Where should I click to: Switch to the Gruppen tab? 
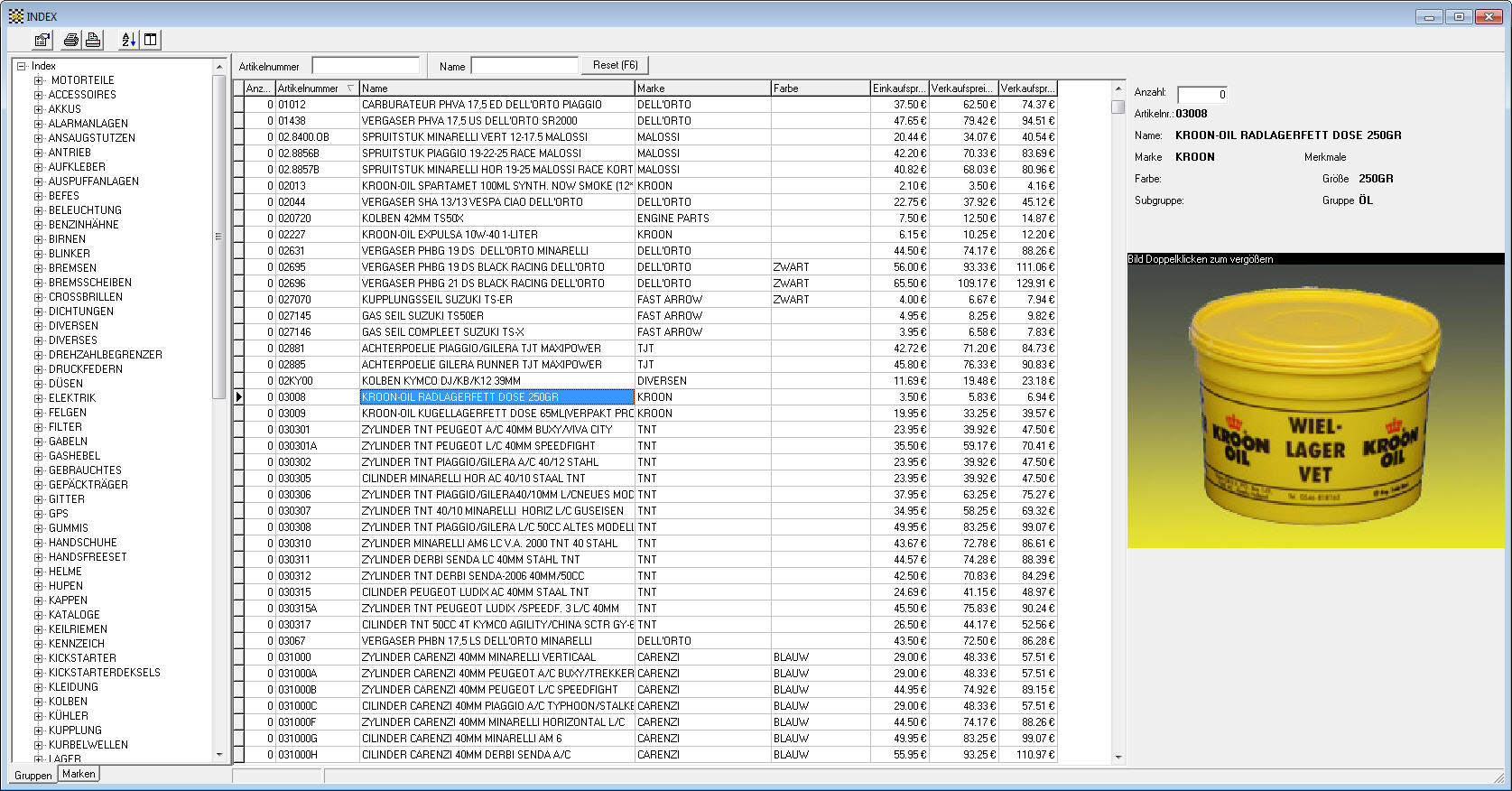point(33,775)
